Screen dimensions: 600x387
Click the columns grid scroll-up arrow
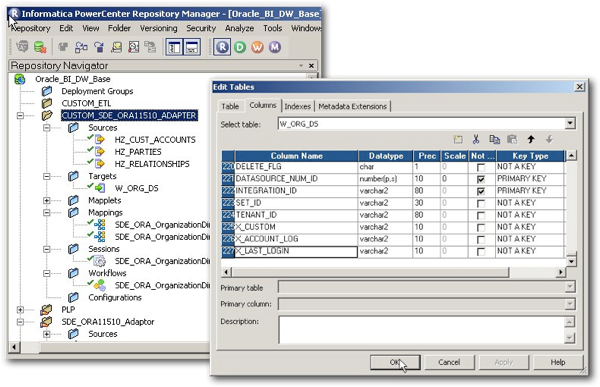(x=571, y=155)
